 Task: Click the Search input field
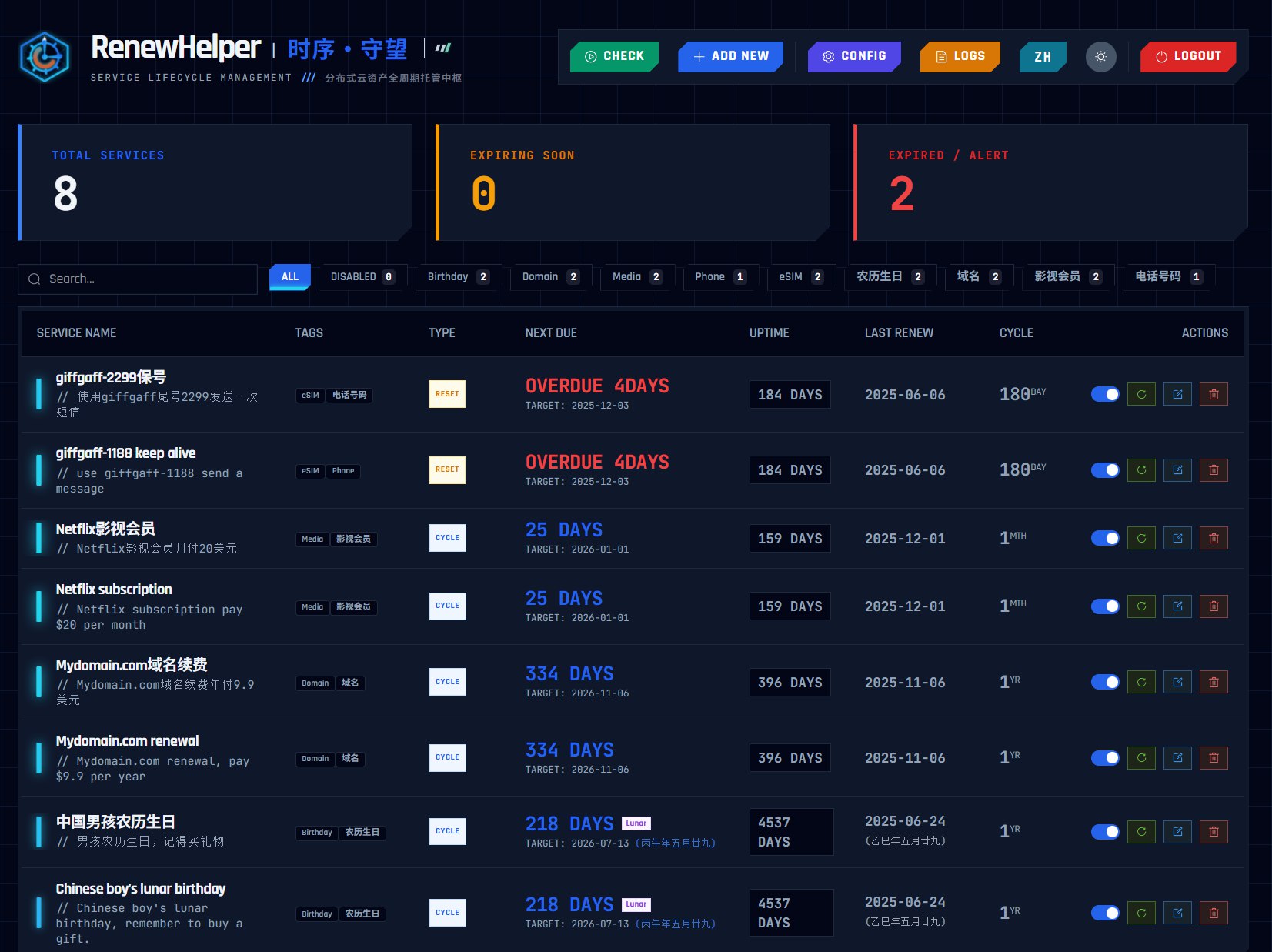[x=139, y=279]
